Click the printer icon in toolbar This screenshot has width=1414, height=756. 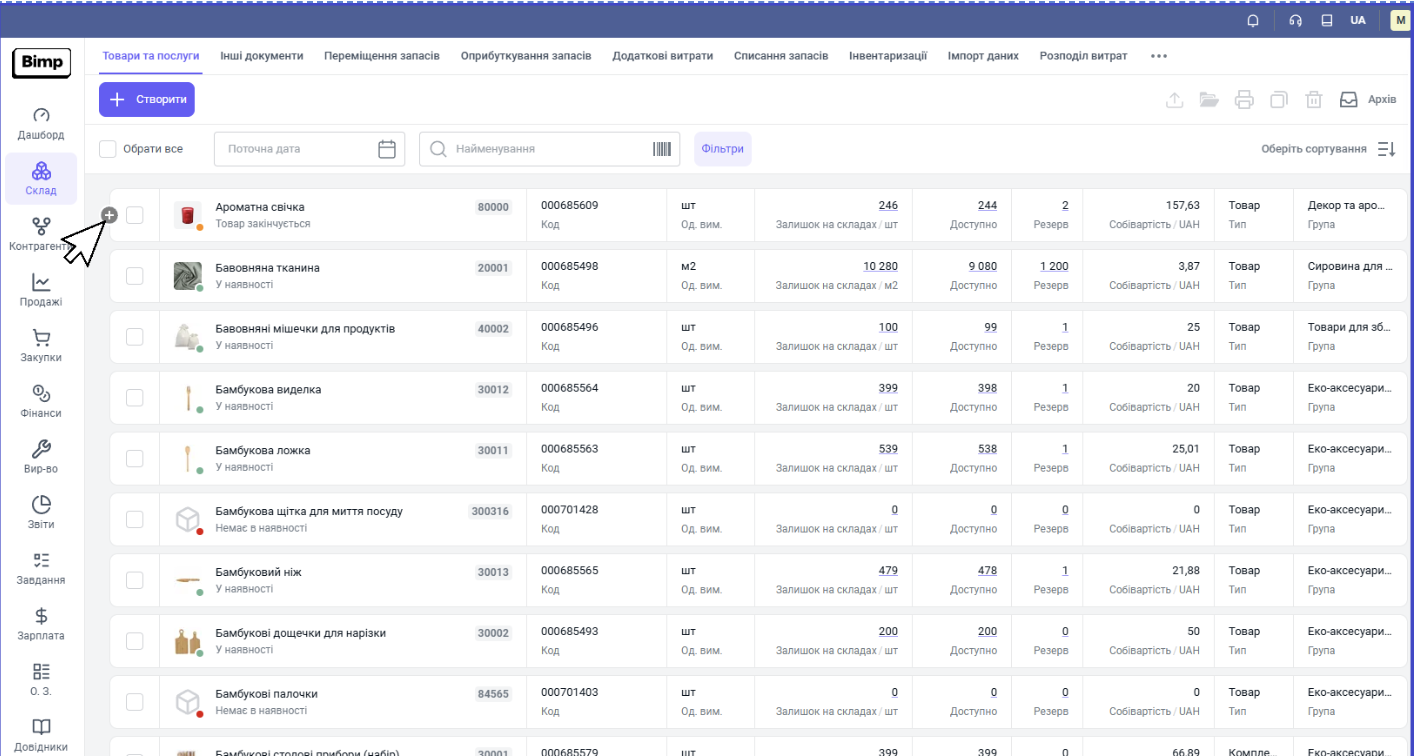[x=1244, y=100]
